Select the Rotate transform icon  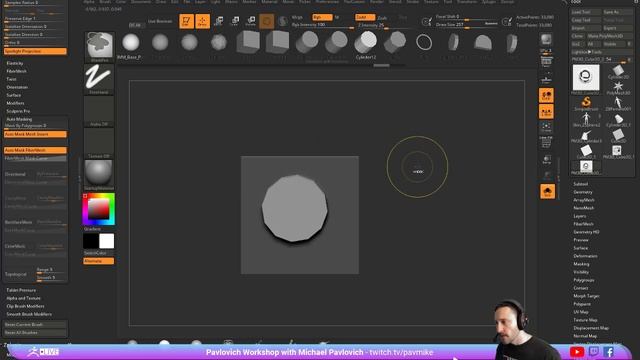[251, 21]
